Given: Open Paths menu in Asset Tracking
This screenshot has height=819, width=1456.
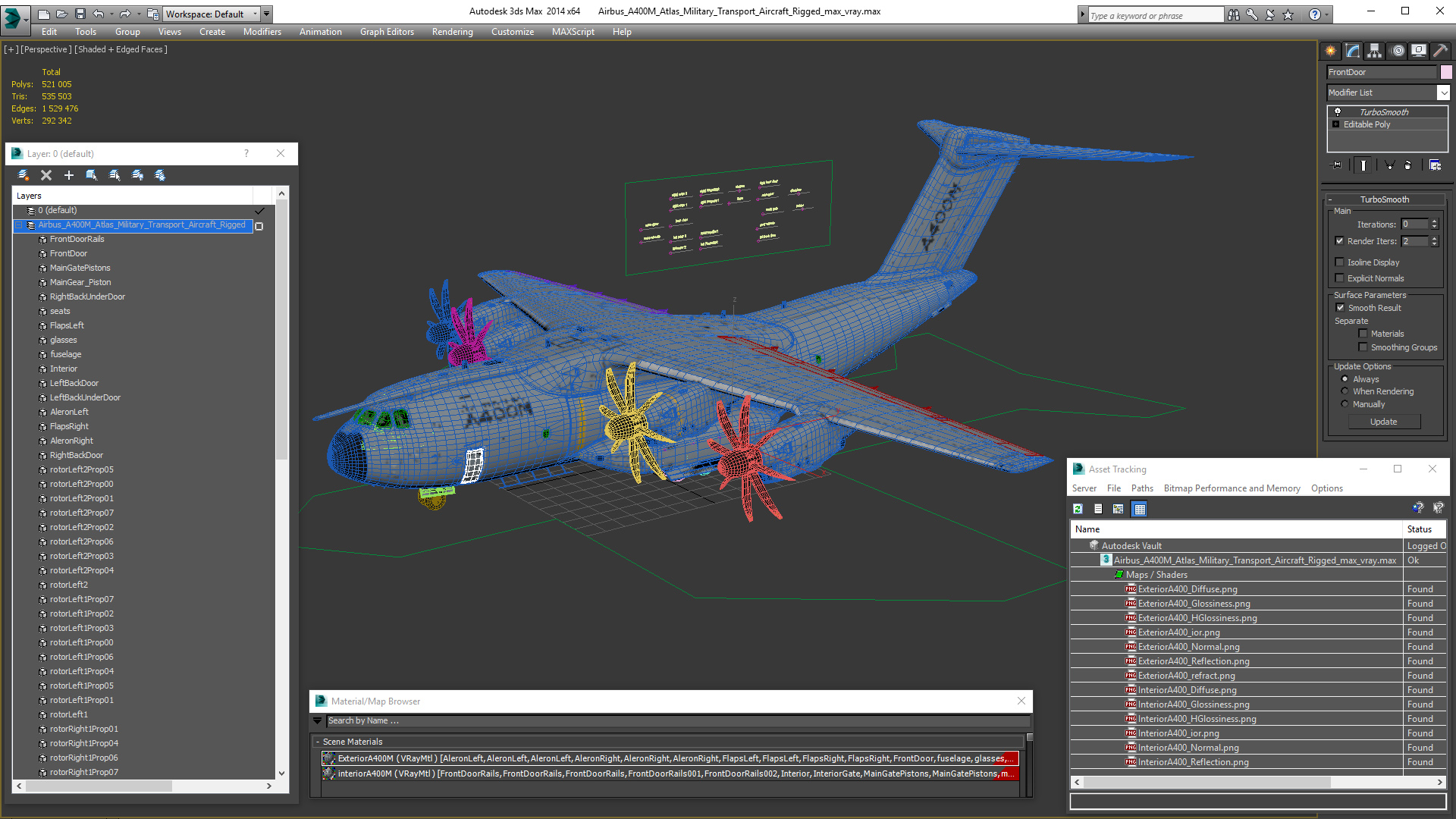Looking at the screenshot, I should pyautogui.click(x=1142, y=488).
